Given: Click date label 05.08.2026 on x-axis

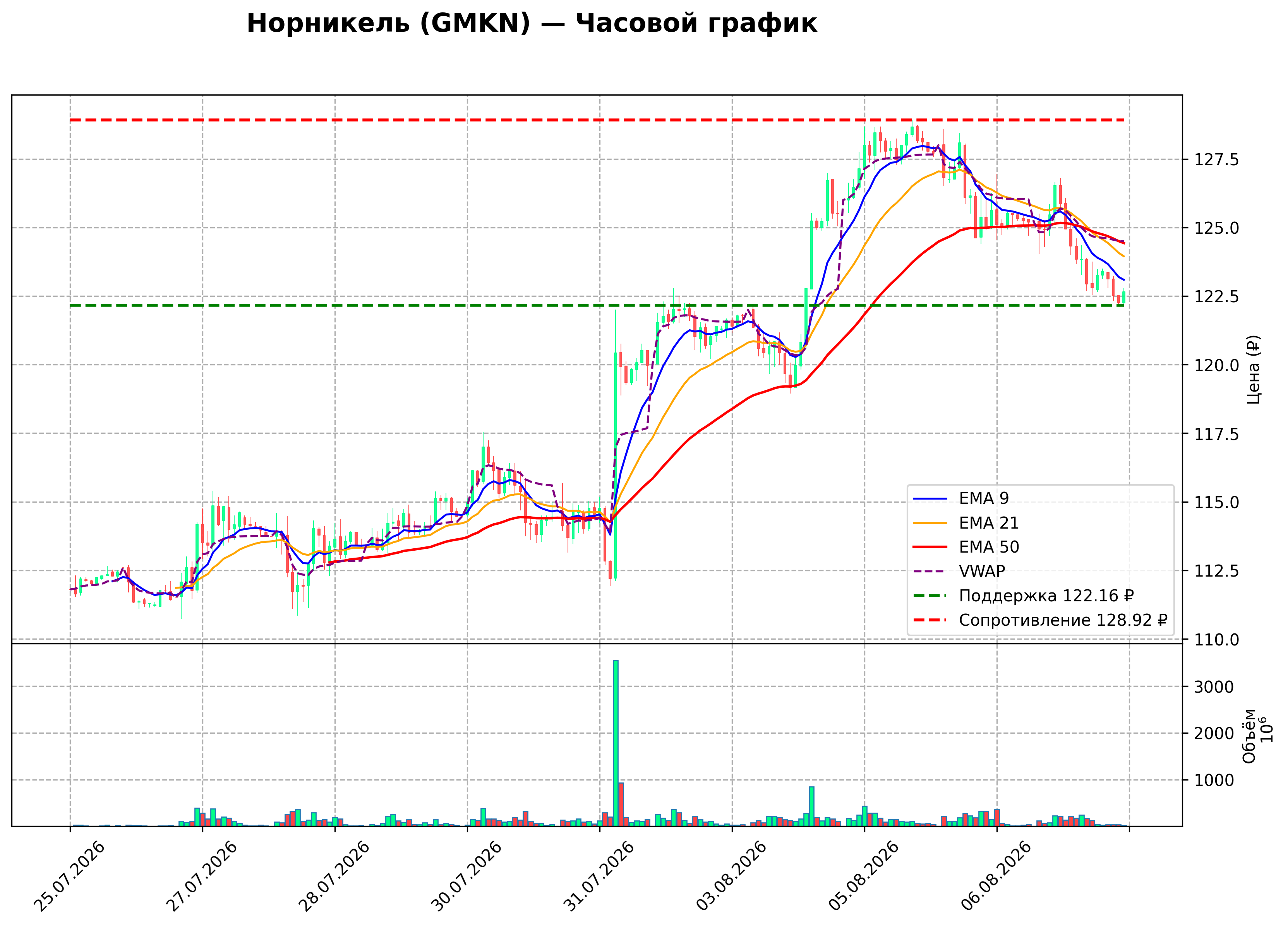Looking at the screenshot, I should tap(863, 876).
